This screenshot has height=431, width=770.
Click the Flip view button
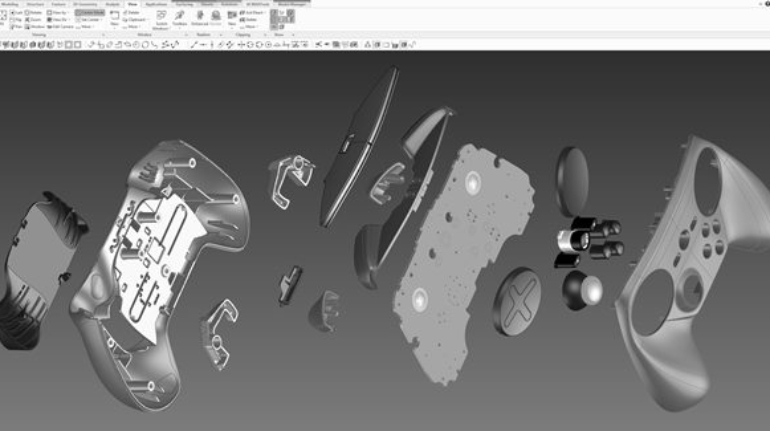(x=16, y=20)
